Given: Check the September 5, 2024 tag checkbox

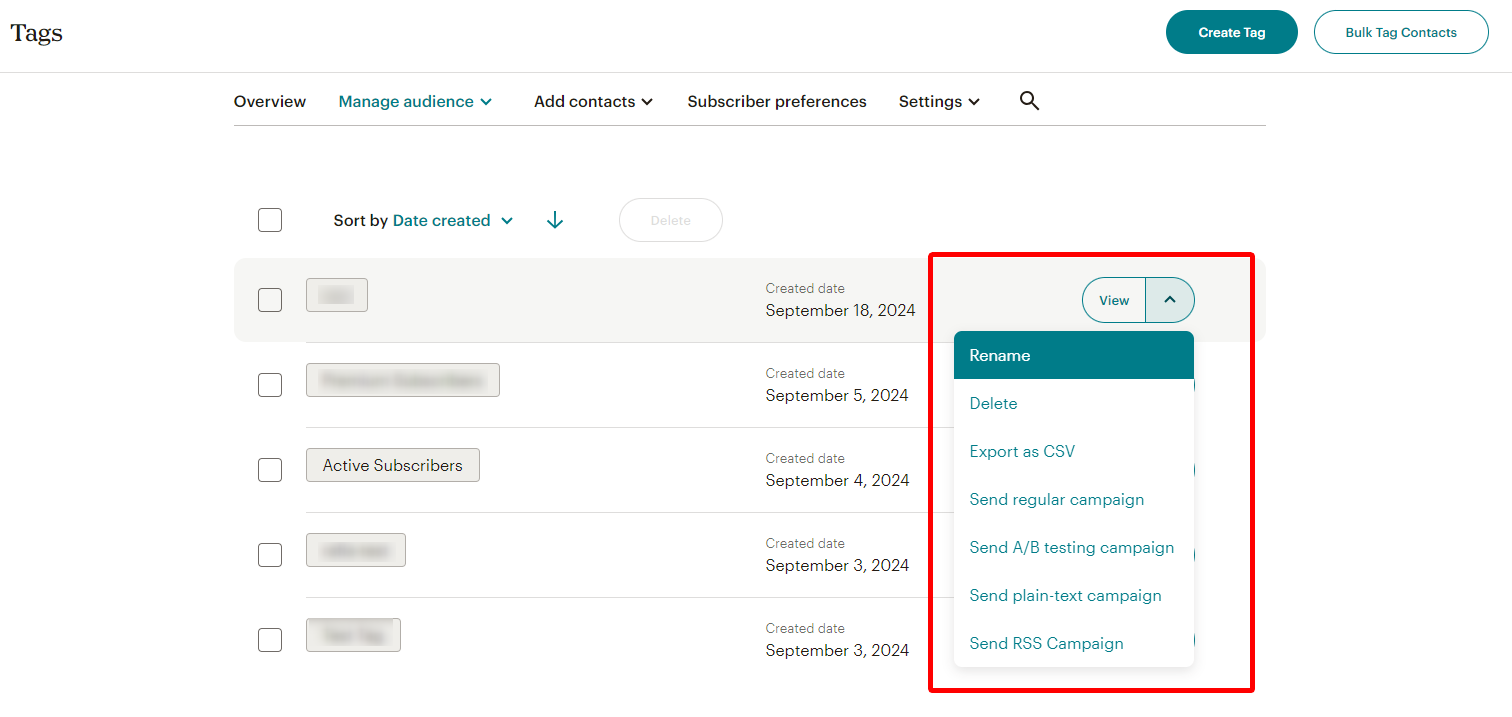Looking at the screenshot, I should pyautogui.click(x=270, y=385).
